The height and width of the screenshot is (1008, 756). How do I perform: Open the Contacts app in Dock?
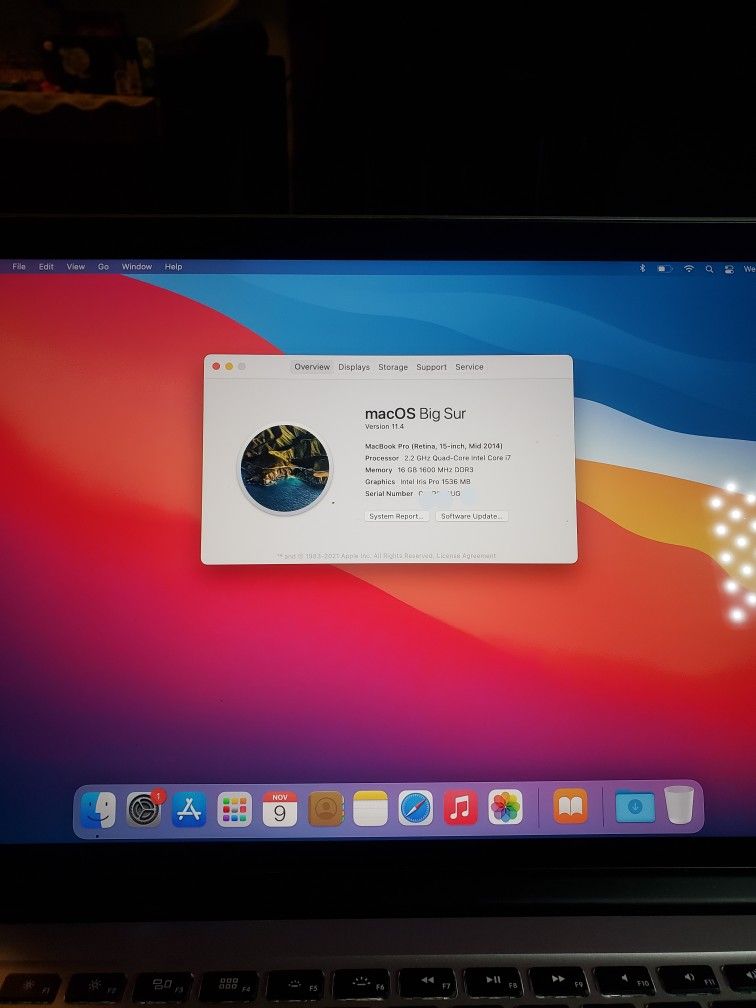[325, 809]
